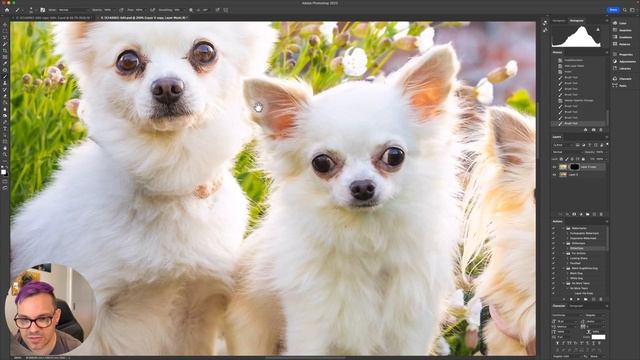This screenshot has height=360, width=640.
Task: Open the font style dropdown in Character panel
Action: [595, 315]
